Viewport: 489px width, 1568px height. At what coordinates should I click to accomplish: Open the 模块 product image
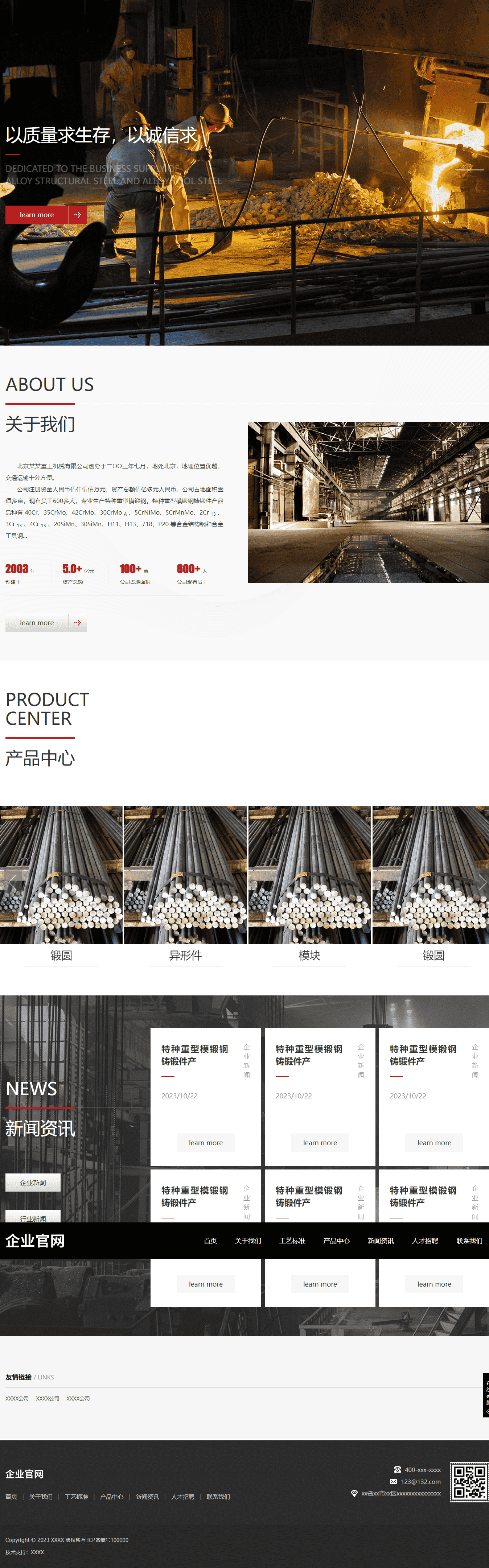309,875
